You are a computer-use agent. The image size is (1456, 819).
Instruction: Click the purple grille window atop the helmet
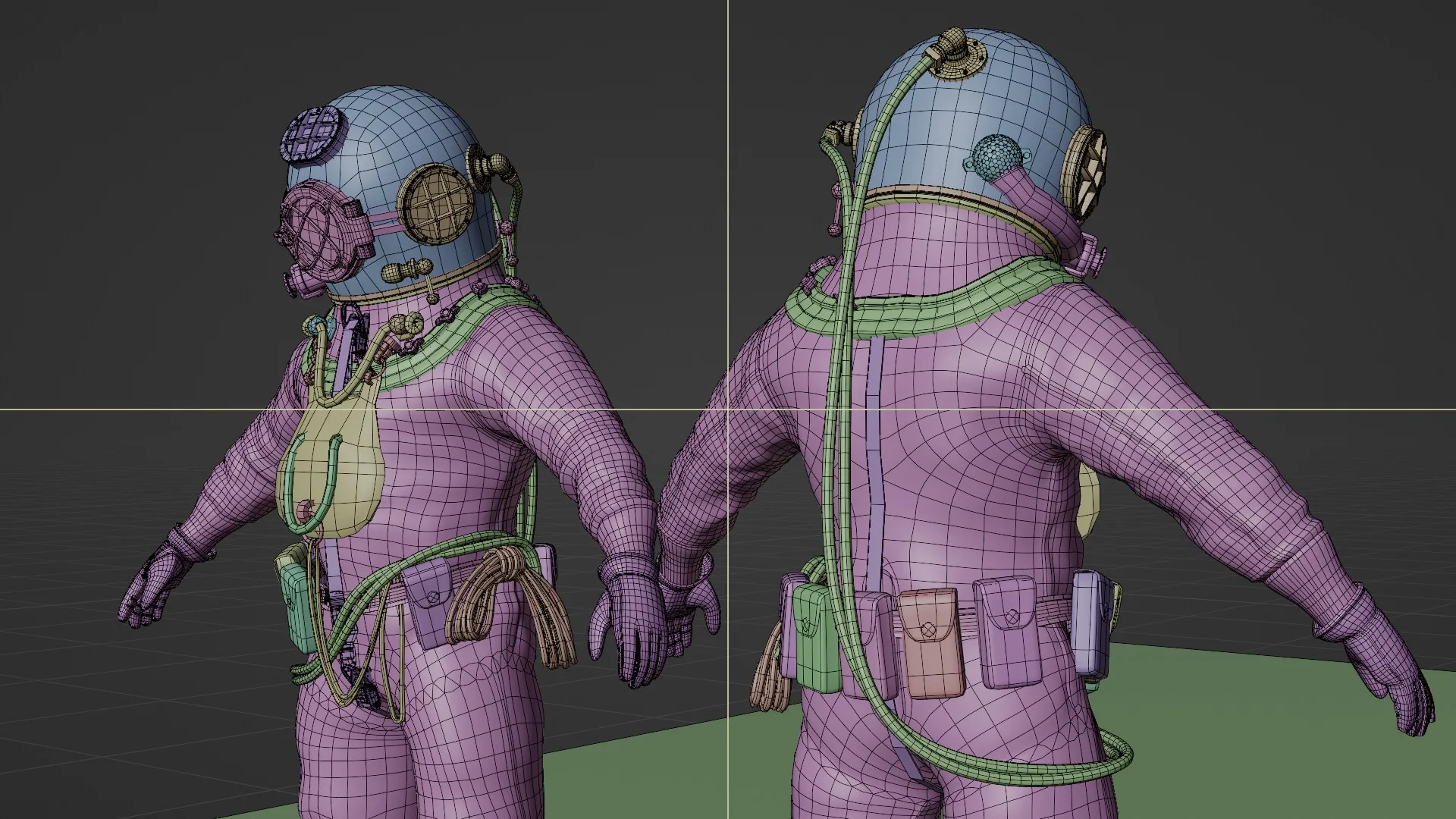pos(313,132)
